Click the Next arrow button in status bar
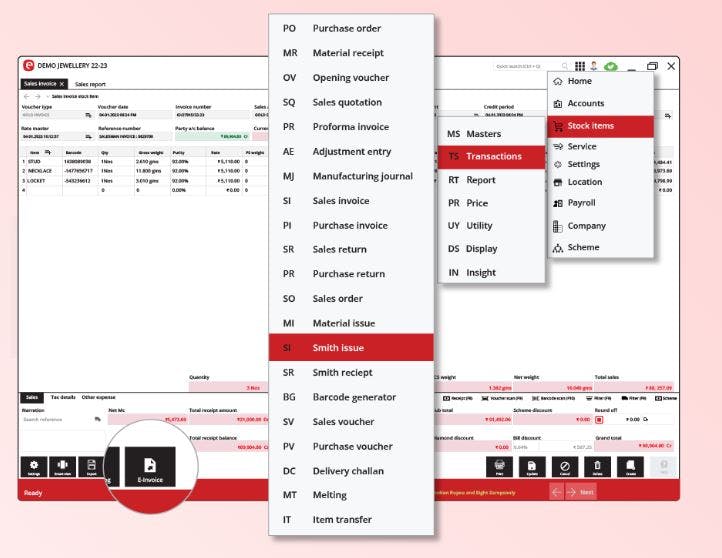Image resolution: width=722 pixels, height=558 pixels. tap(581, 492)
